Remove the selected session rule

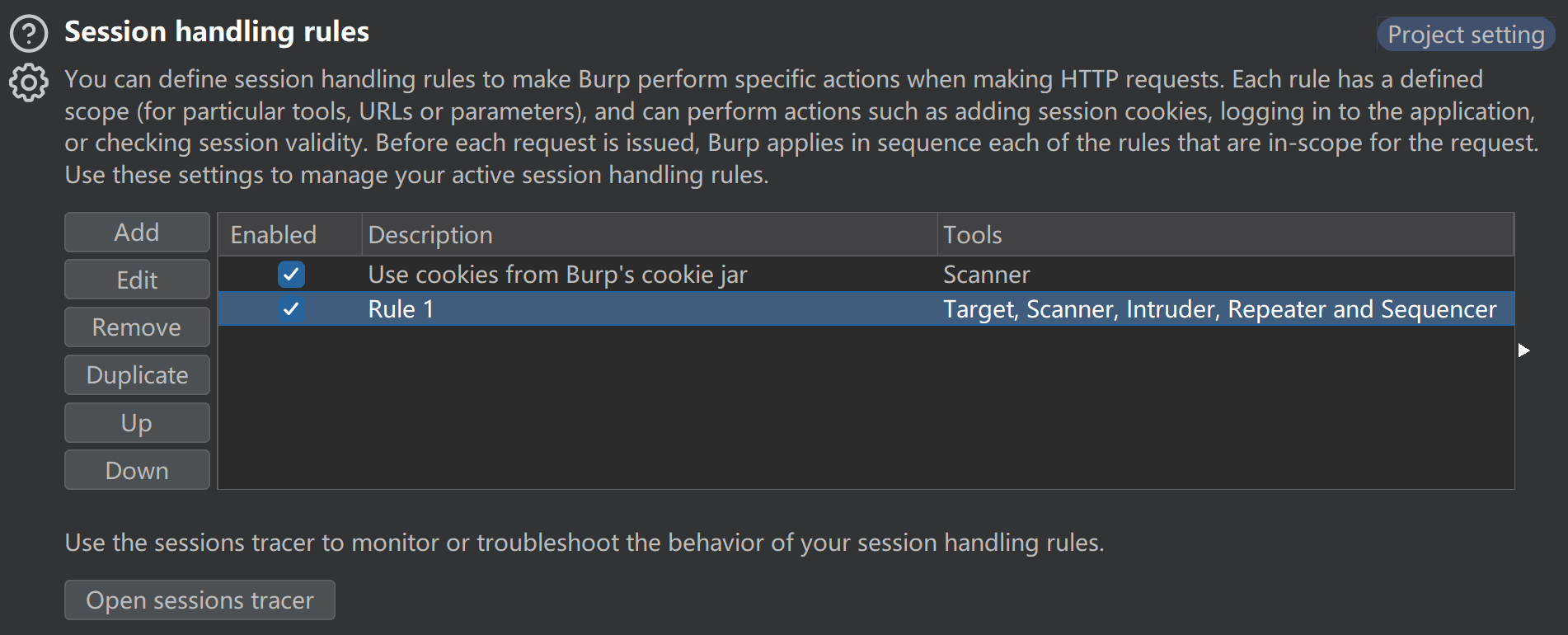137,327
